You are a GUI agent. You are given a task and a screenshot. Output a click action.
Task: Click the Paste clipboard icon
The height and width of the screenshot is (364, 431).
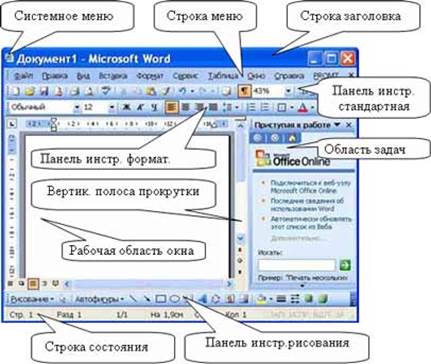pyautogui.click(x=151, y=91)
